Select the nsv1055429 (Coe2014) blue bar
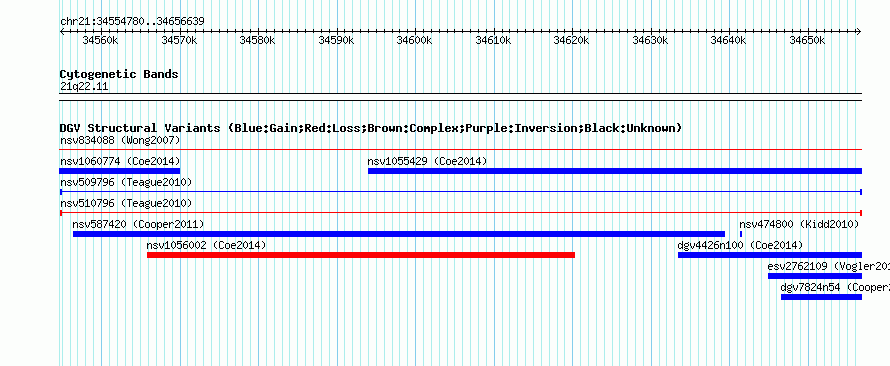 (615, 171)
